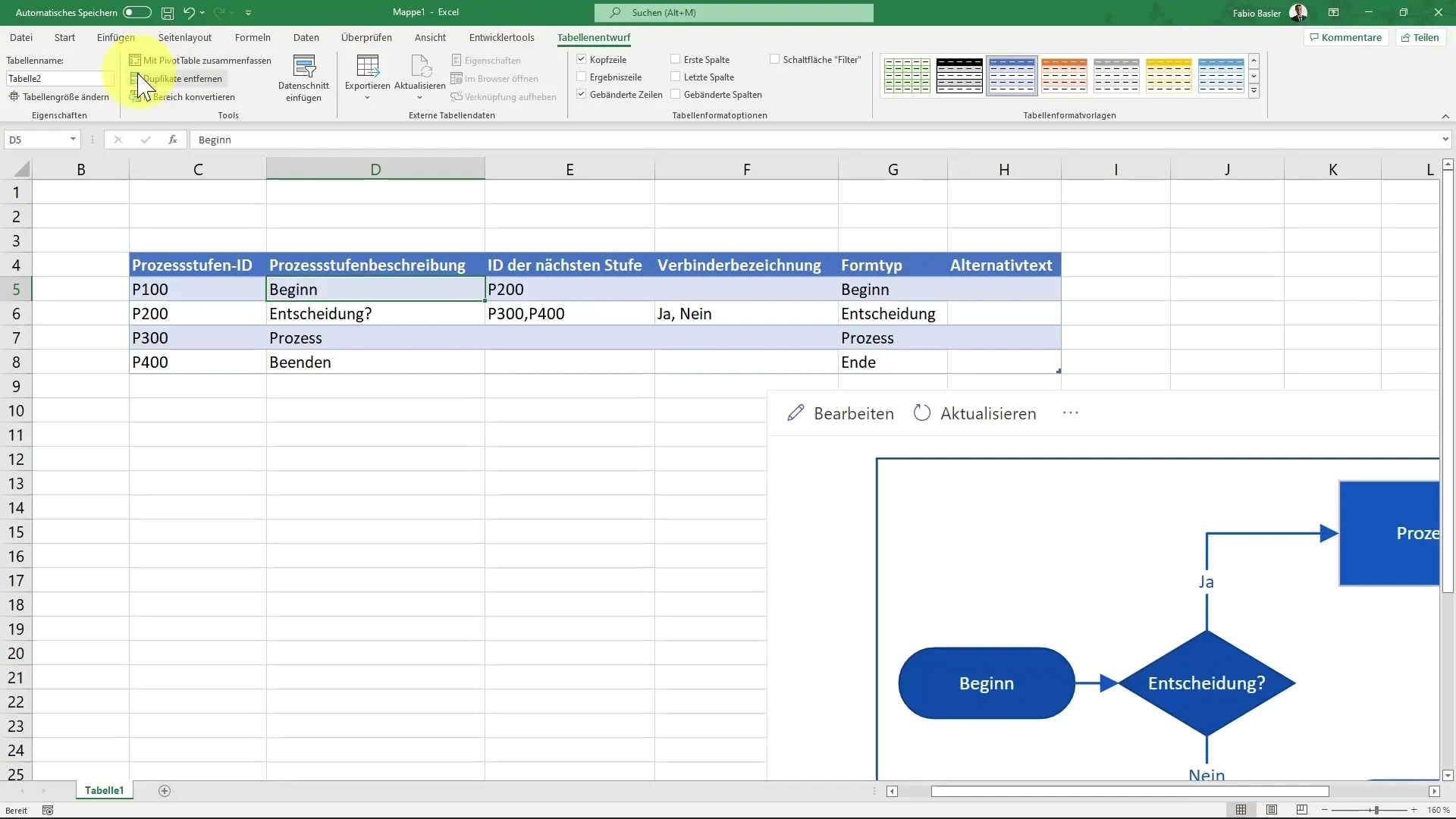This screenshot has width=1456, height=819.
Task: Click the circular Aktualisieren icon of diagram
Action: 922,413
